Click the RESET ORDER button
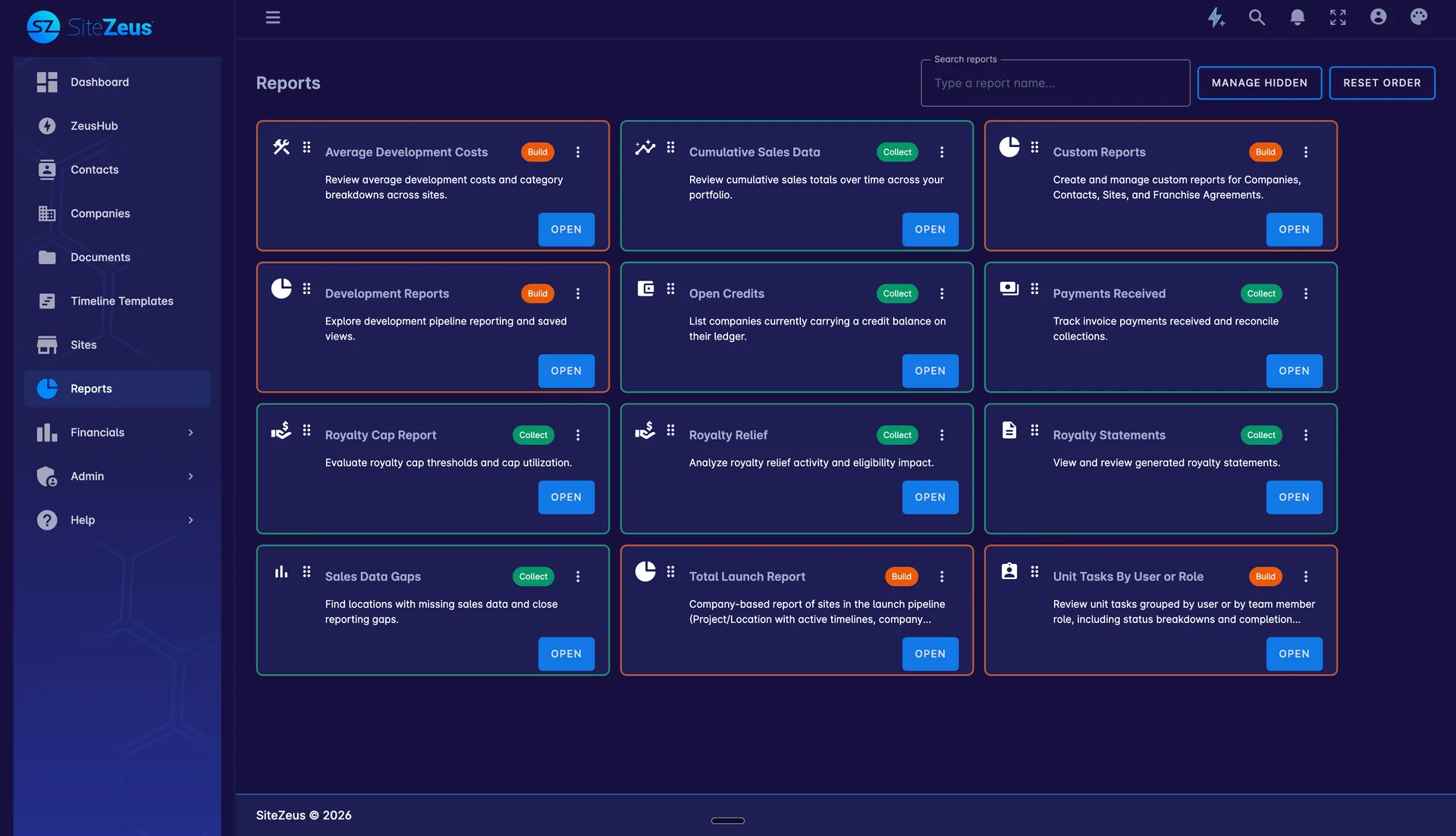1456x836 pixels. [1382, 83]
